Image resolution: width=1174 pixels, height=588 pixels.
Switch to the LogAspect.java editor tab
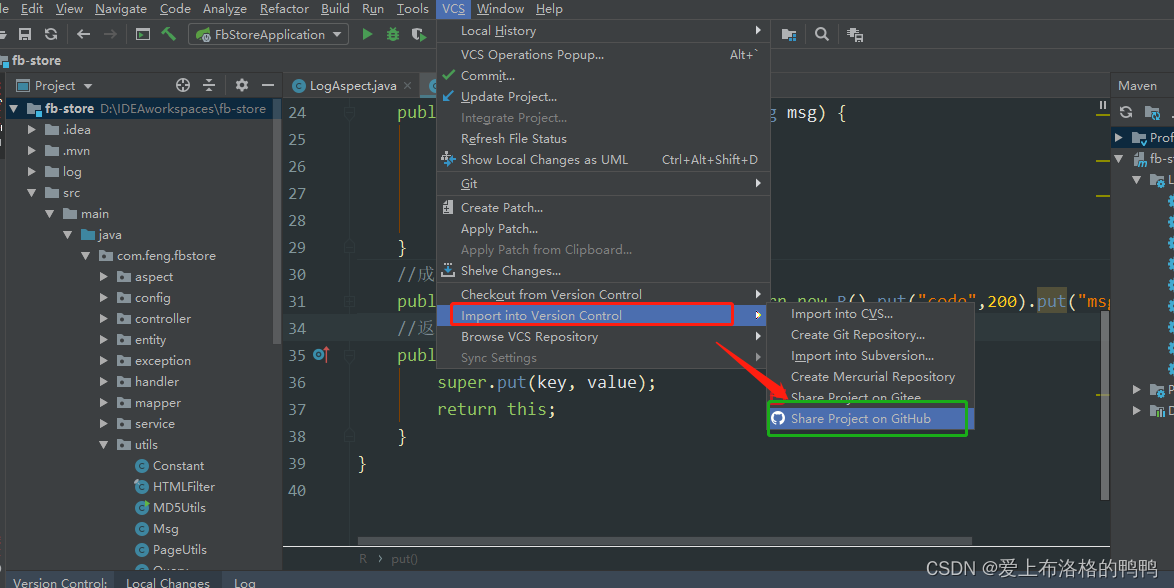[353, 85]
